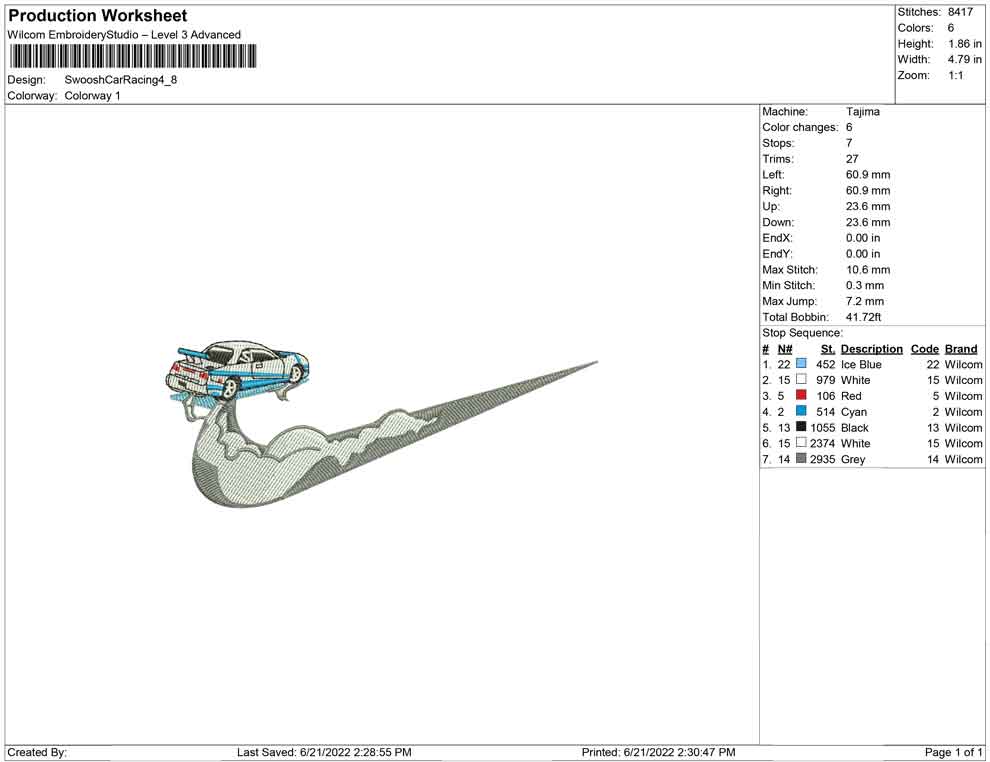Click the EndX value '0.00 in'
Image resolution: width=990 pixels, height=762 pixels.
click(x=863, y=237)
